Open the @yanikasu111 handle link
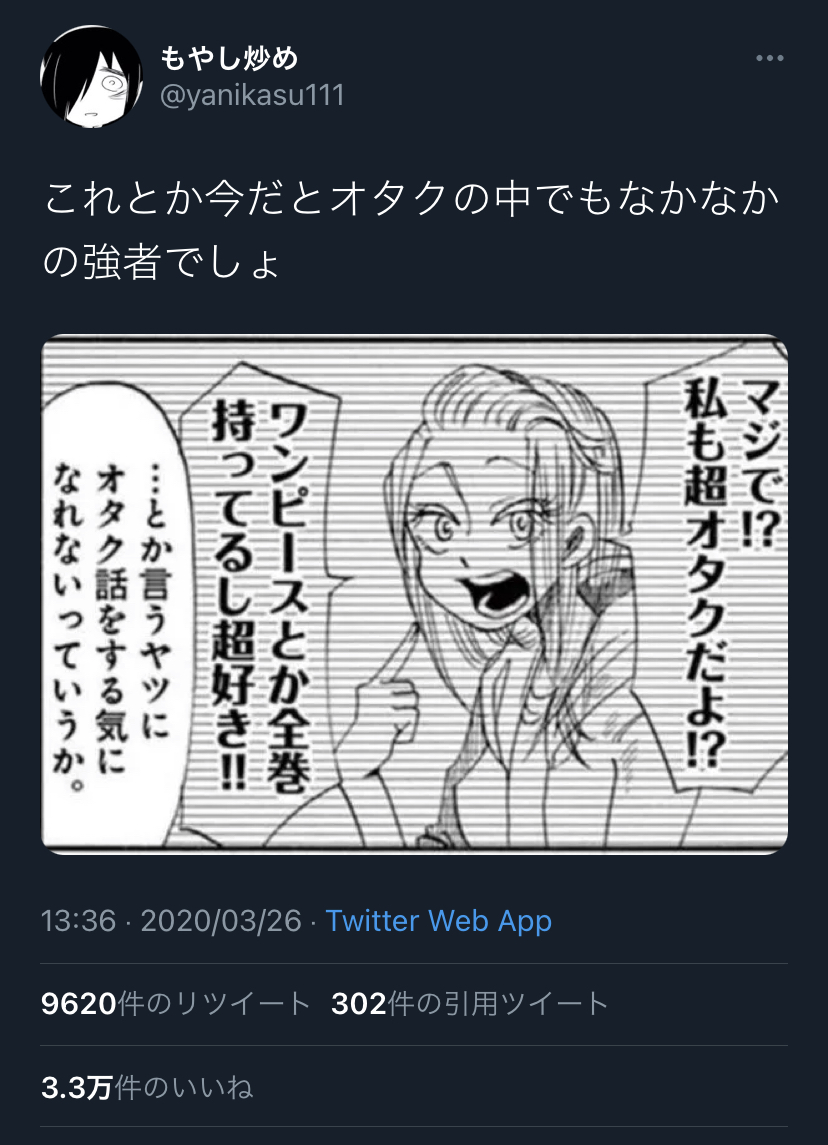828x1145 pixels. point(252,95)
